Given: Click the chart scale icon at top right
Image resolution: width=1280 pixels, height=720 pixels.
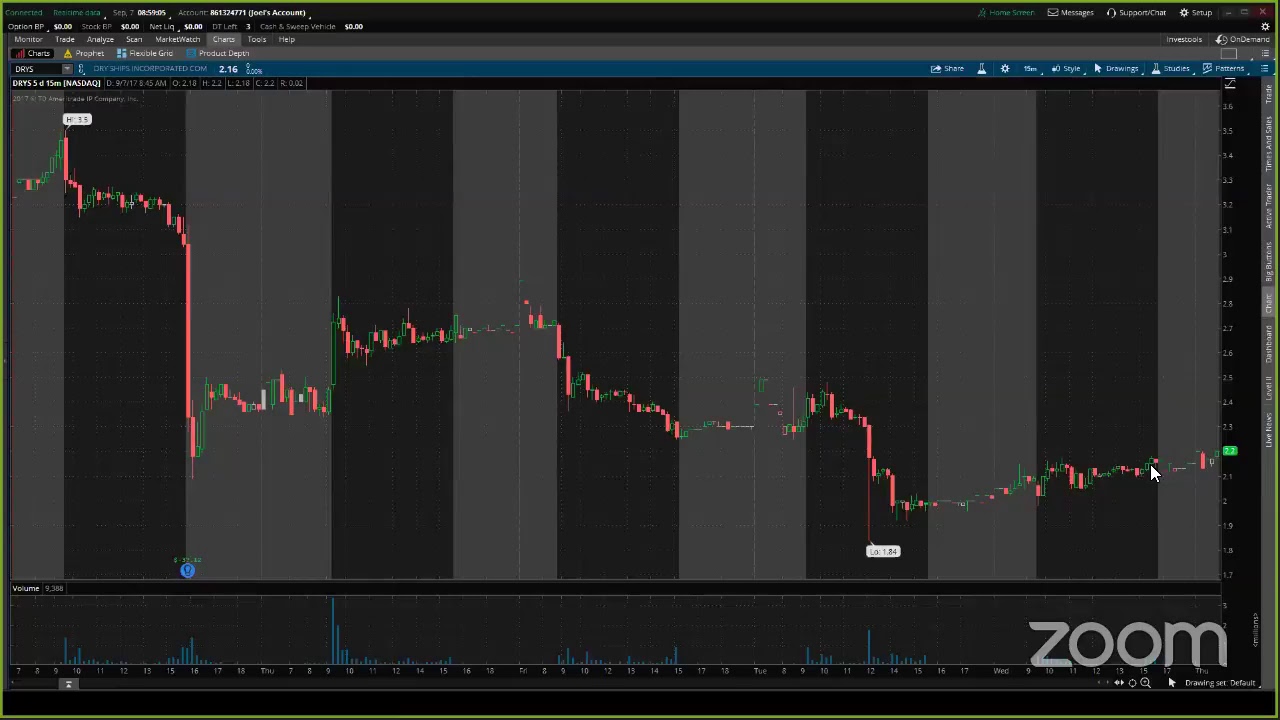Looking at the screenshot, I should click(x=1230, y=84).
